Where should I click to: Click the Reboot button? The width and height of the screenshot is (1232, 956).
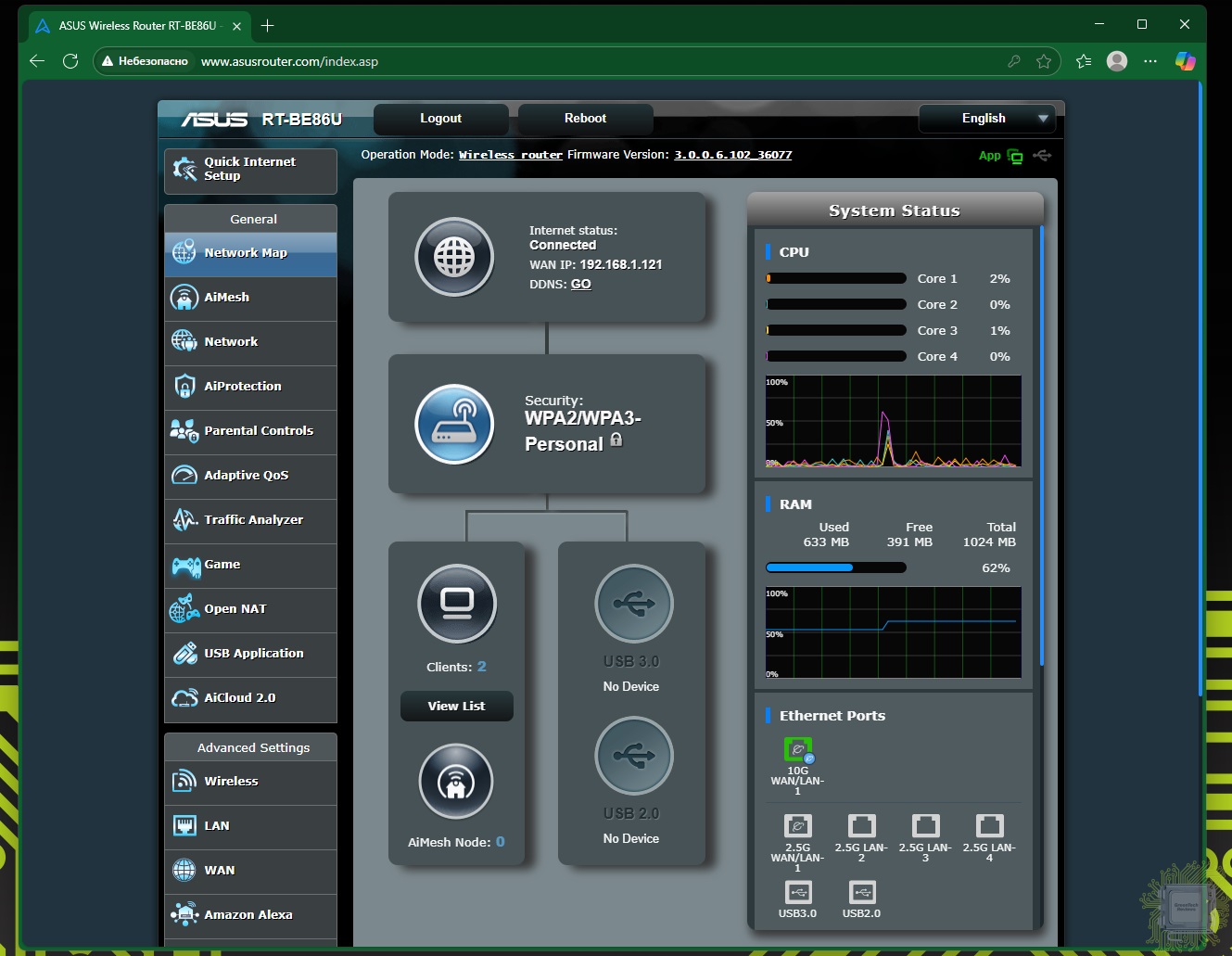pos(585,119)
